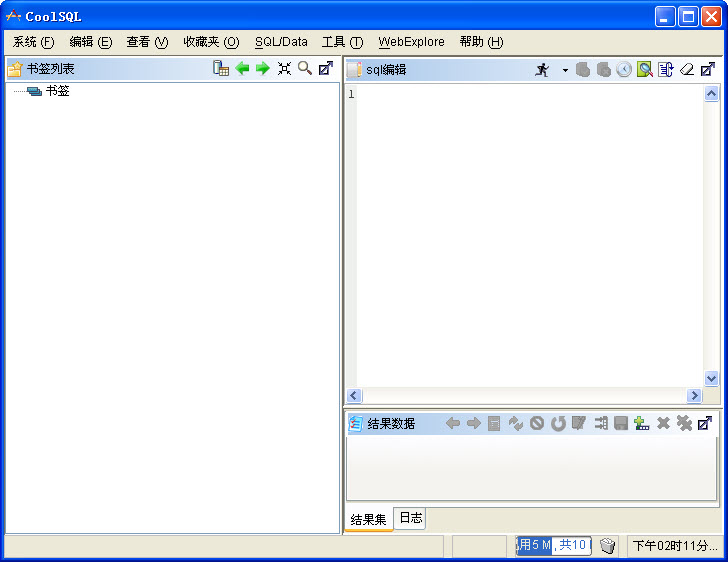
Task: Maximize the 结果数据 panel with its arrow icon
Action: 705,423
